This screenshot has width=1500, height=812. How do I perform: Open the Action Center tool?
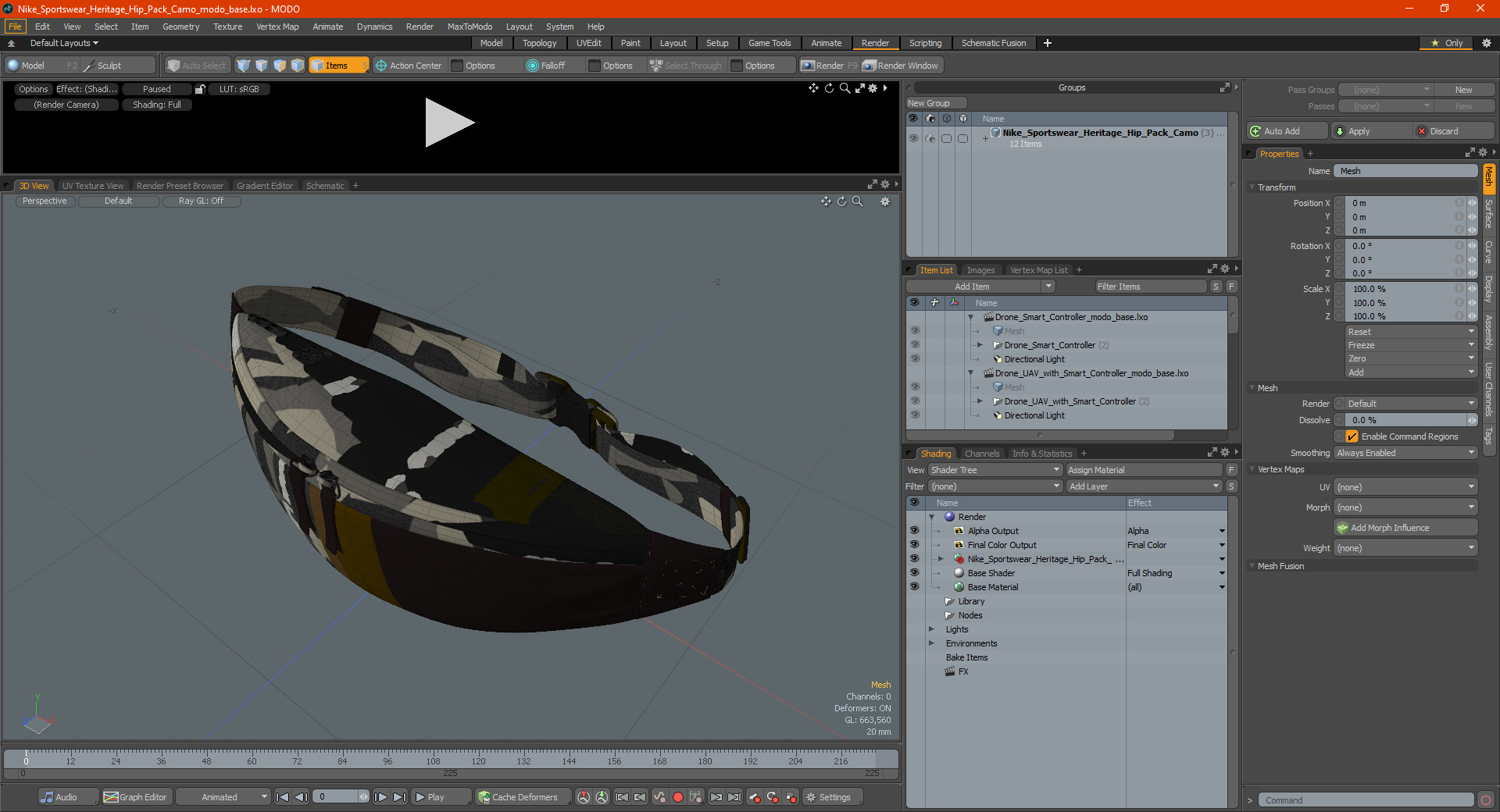click(409, 66)
